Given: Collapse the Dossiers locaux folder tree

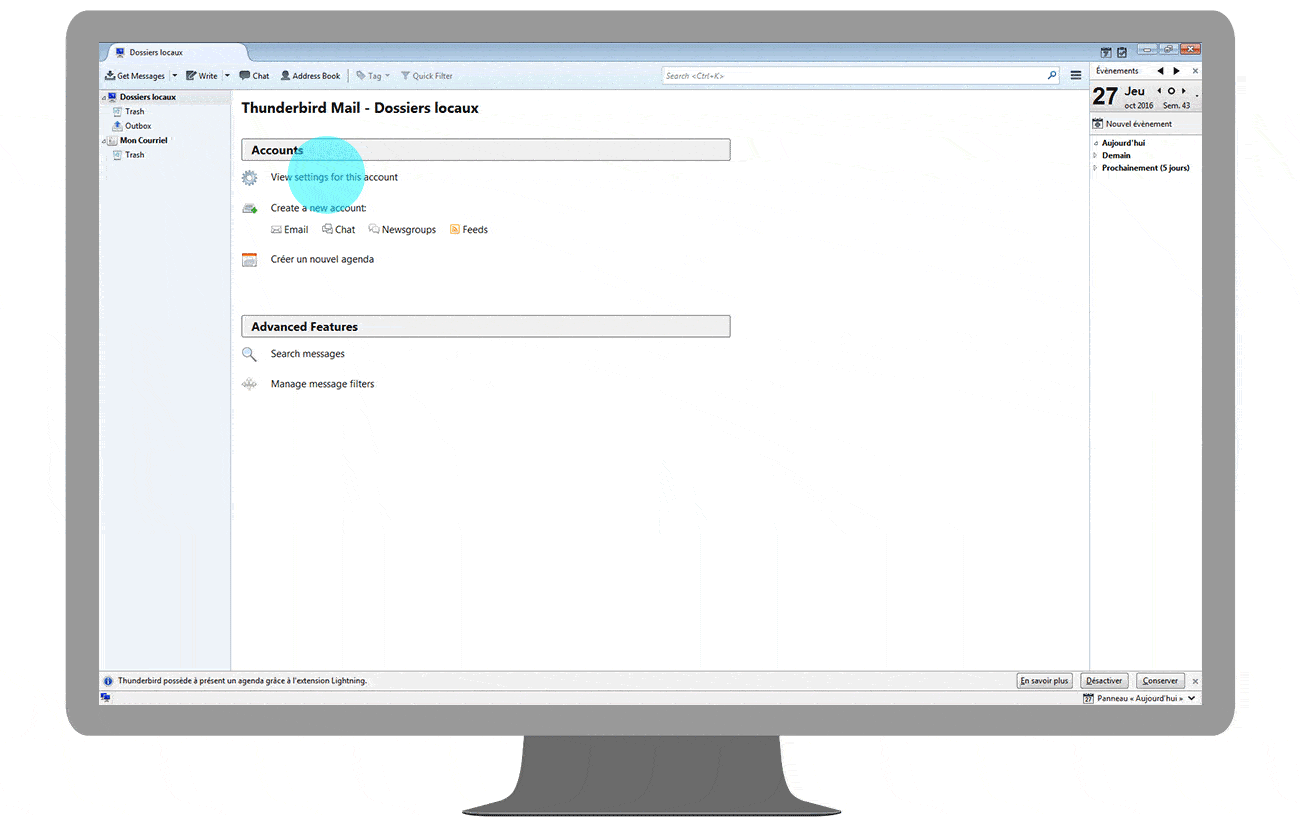Looking at the screenshot, I should (x=104, y=98).
